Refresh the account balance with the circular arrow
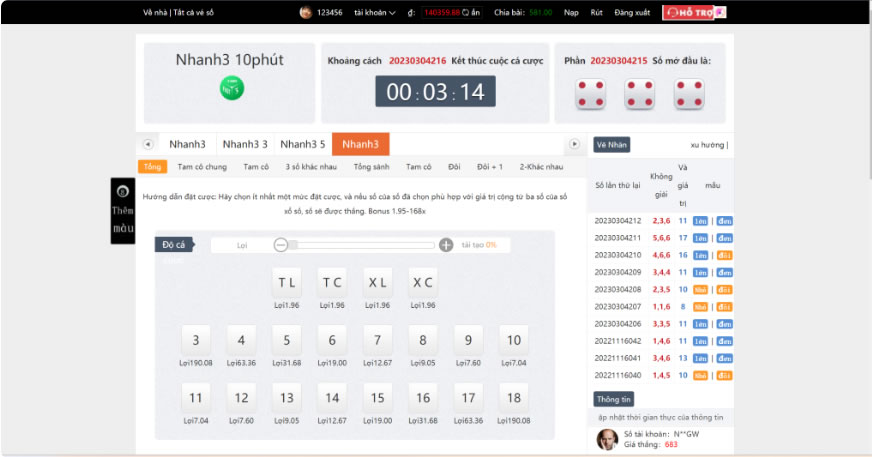The width and height of the screenshot is (872, 457). coord(465,12)
